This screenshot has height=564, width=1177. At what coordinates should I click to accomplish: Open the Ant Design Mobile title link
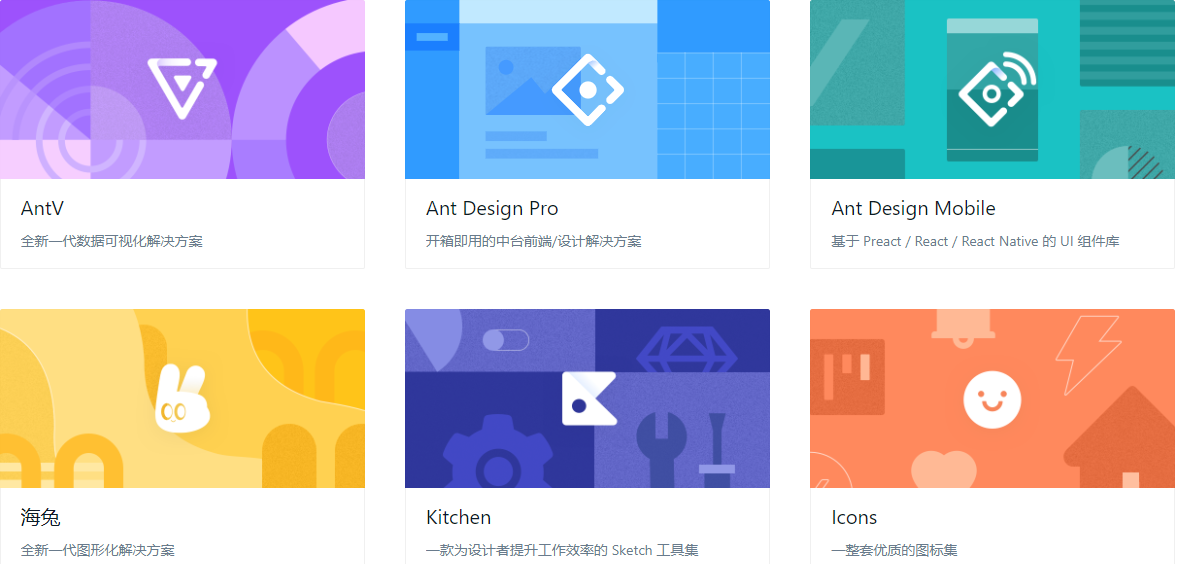(913, 208)
